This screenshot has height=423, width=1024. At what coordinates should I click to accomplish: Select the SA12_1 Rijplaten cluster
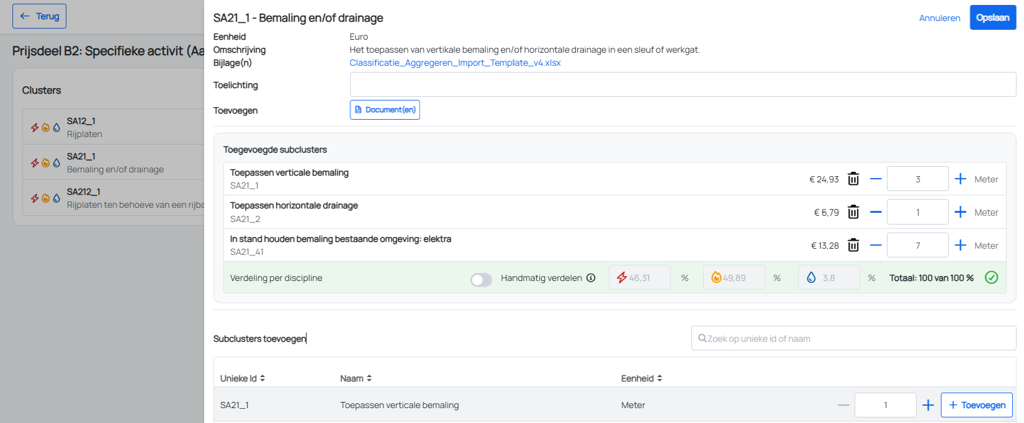114,127
